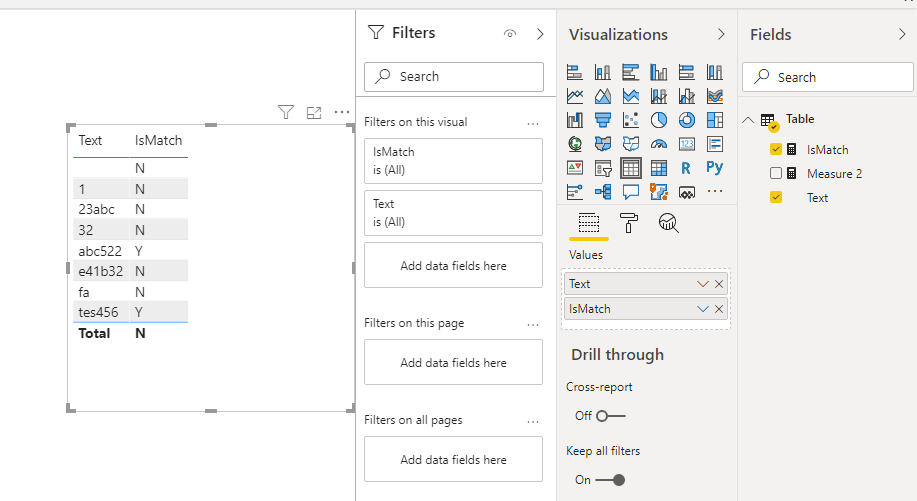This screenshot has height=501, width=917.
Task: Add the Q&A speech-bubble visual
Action: pyautogui.click(x=630, y=192)
